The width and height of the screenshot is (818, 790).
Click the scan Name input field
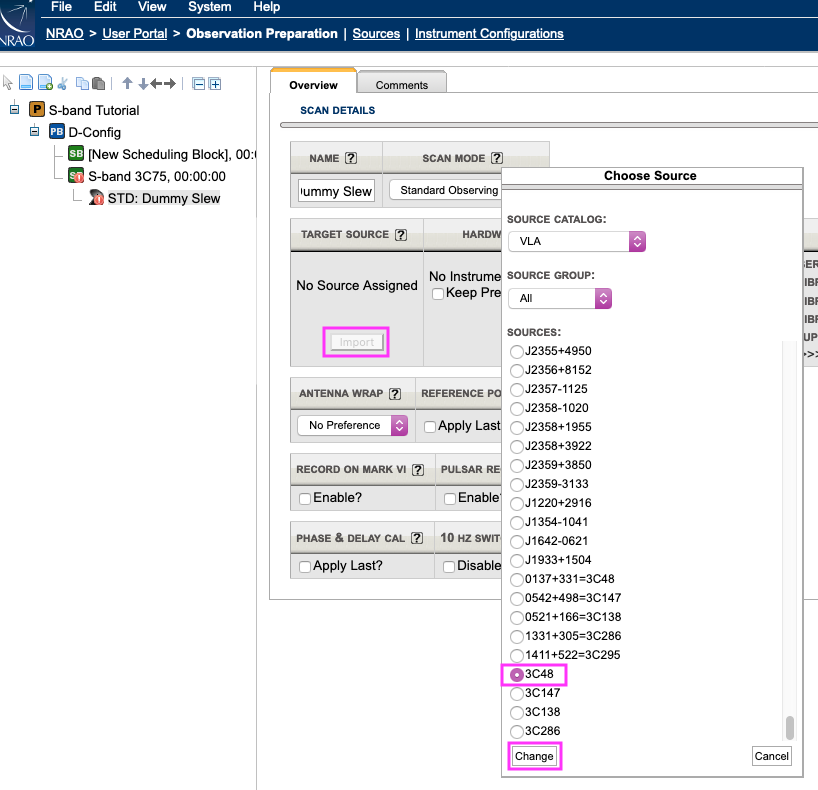click(336, 191)
